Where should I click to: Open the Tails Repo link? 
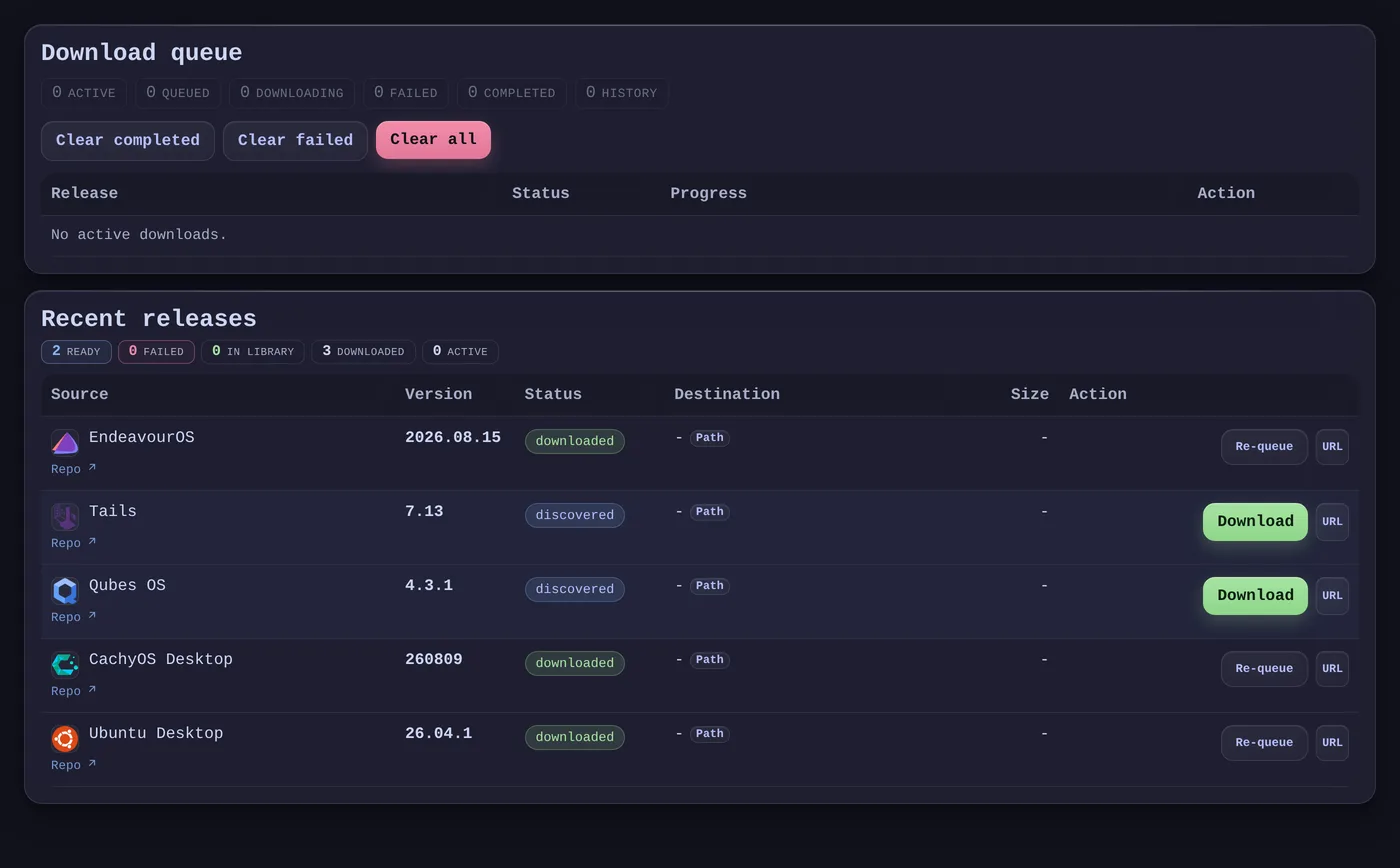(74, 543)
